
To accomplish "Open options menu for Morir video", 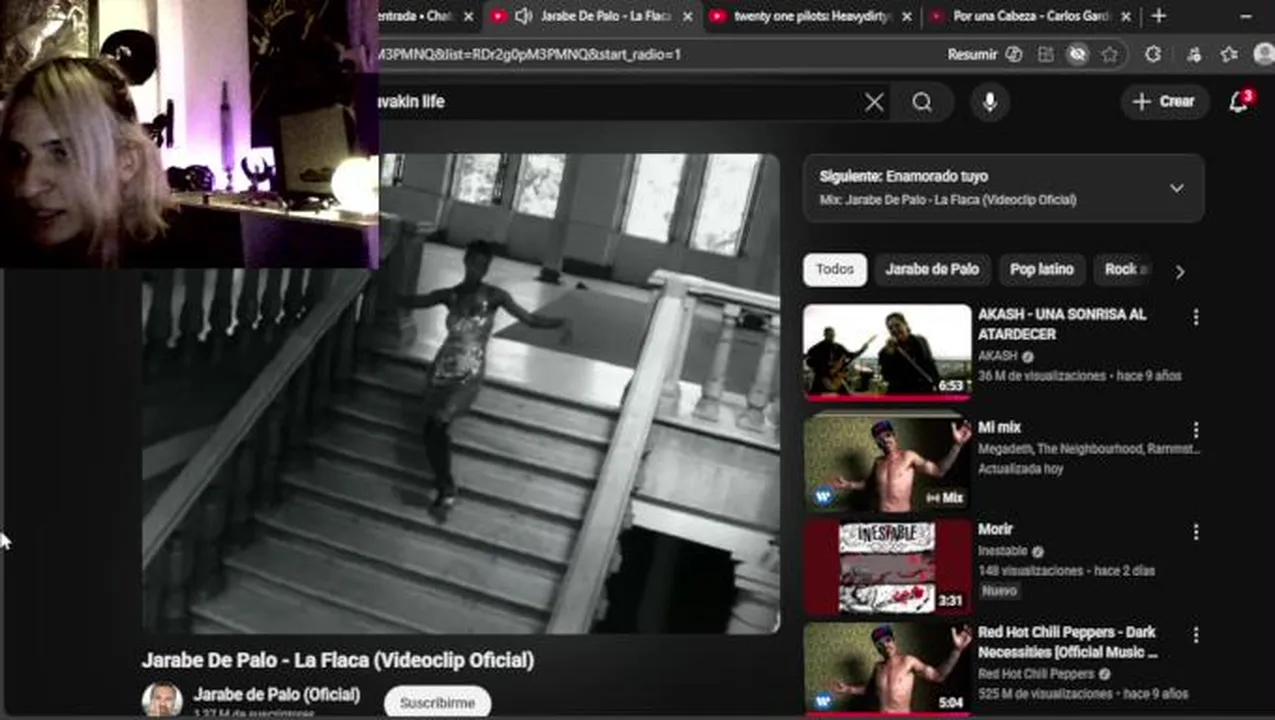I will point(1195,533).
